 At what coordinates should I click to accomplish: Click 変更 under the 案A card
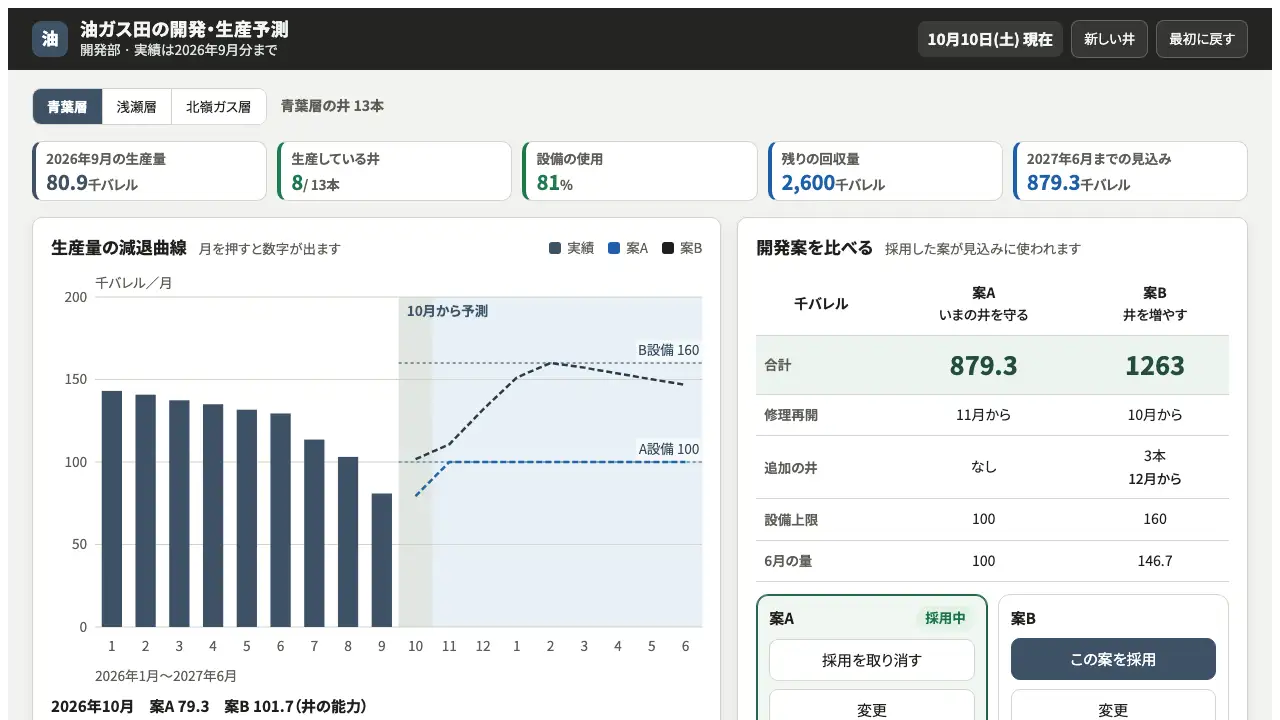[x=872, y=706]
